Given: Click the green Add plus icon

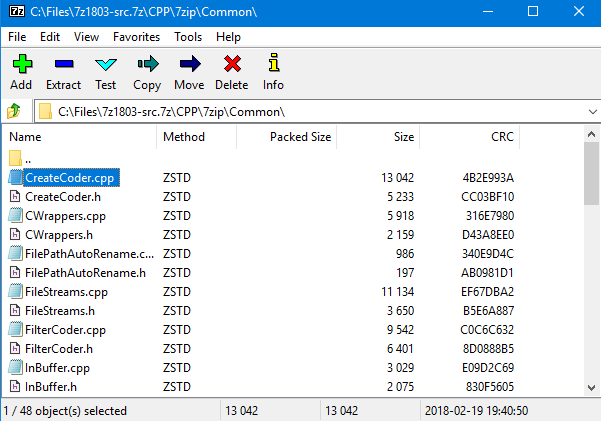Looking at the screenshot, I should click(22, 64).
